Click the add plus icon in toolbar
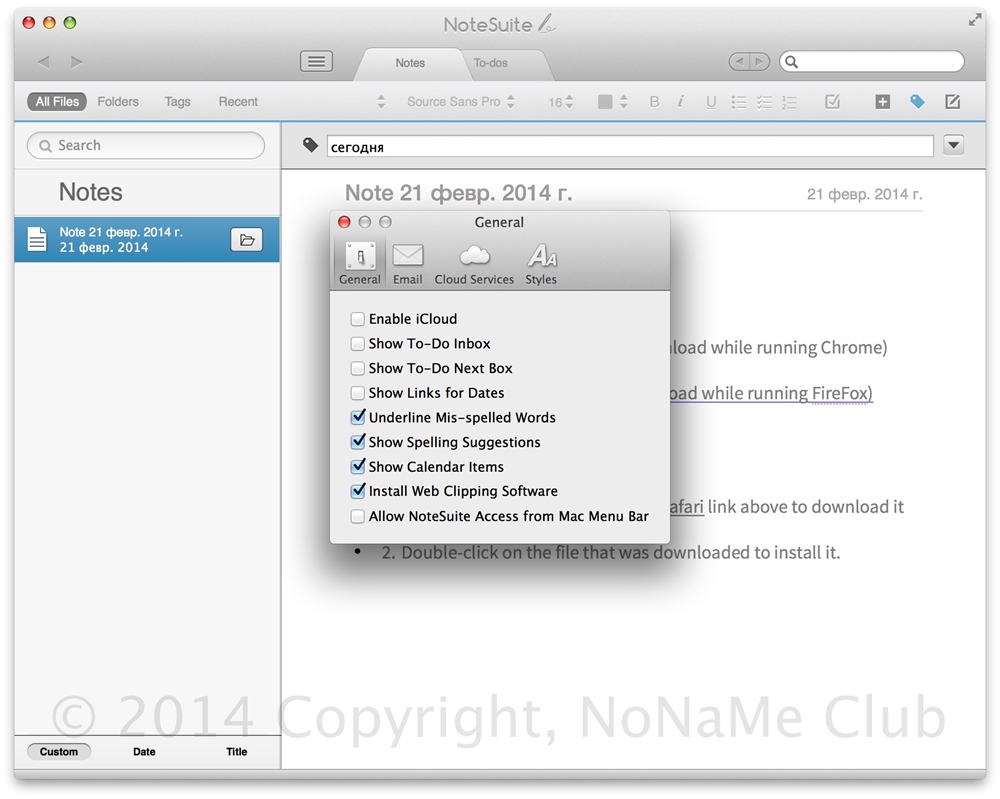 pyautogui.click(x=882, y=101)
